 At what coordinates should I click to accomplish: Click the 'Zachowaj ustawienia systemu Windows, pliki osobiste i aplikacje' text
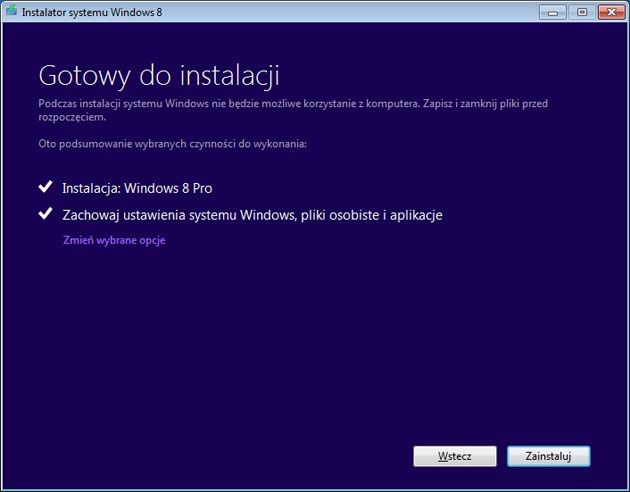pos(252,215)
